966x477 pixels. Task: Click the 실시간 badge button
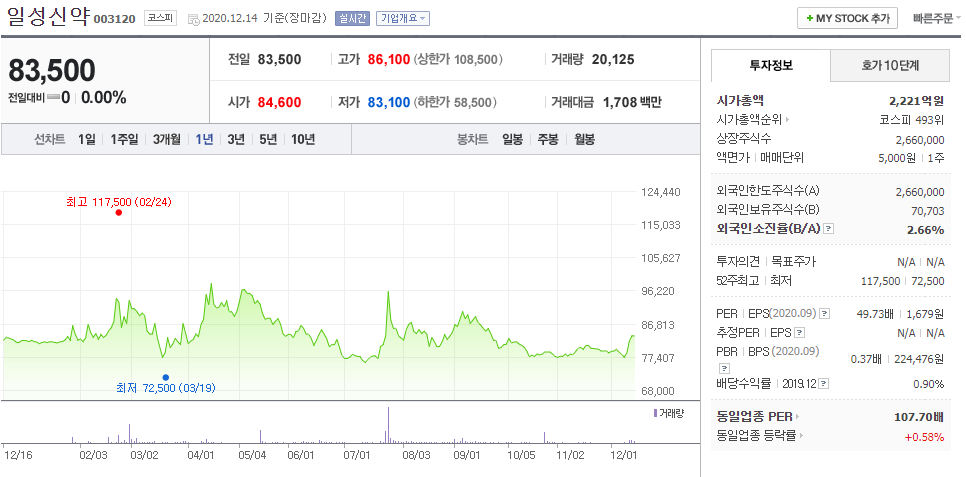[352, 18]
